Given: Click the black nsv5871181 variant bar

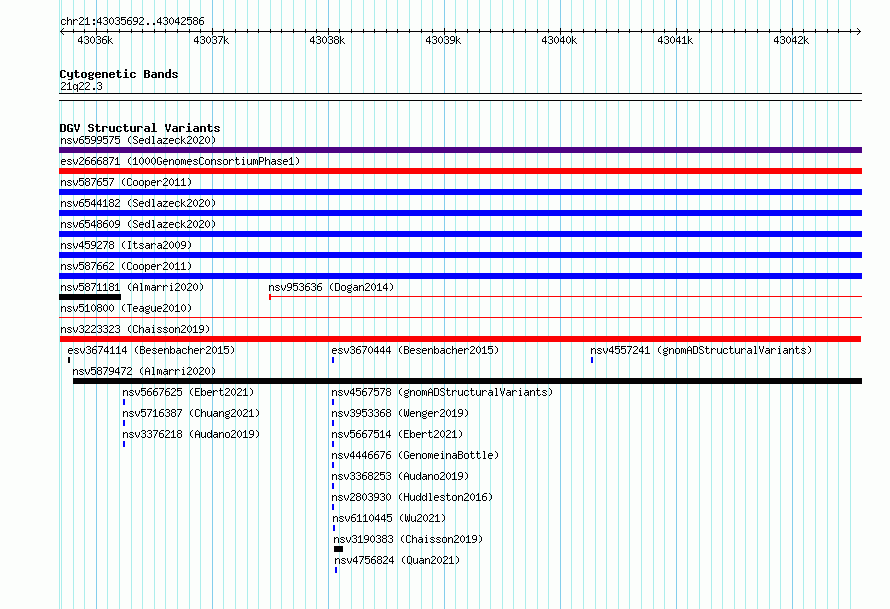Looking at the screenshot, I should 90,297.
